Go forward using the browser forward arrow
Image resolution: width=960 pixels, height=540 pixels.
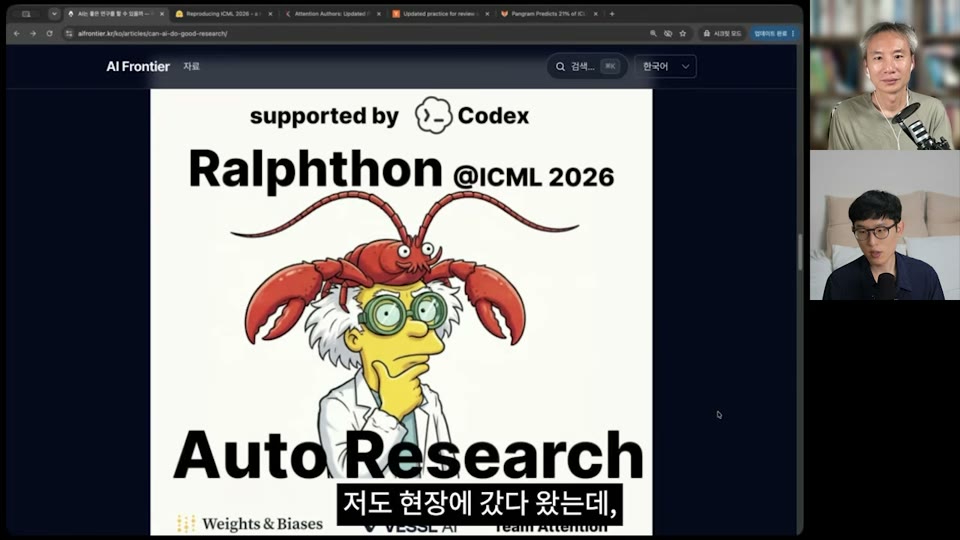pyautogui.click(x=33, y=34)
